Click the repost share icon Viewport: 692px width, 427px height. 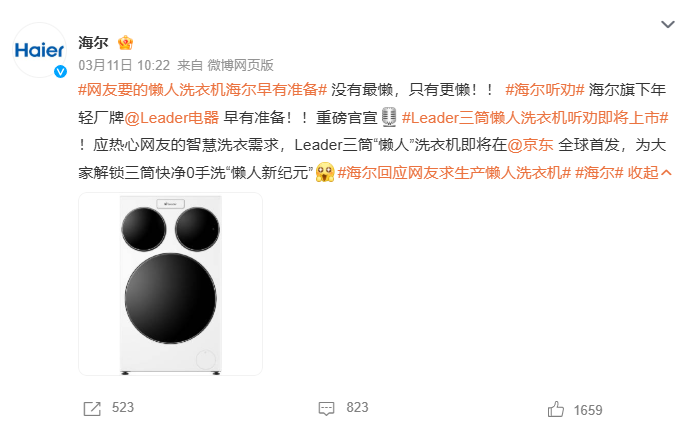[x=92, y=408]
